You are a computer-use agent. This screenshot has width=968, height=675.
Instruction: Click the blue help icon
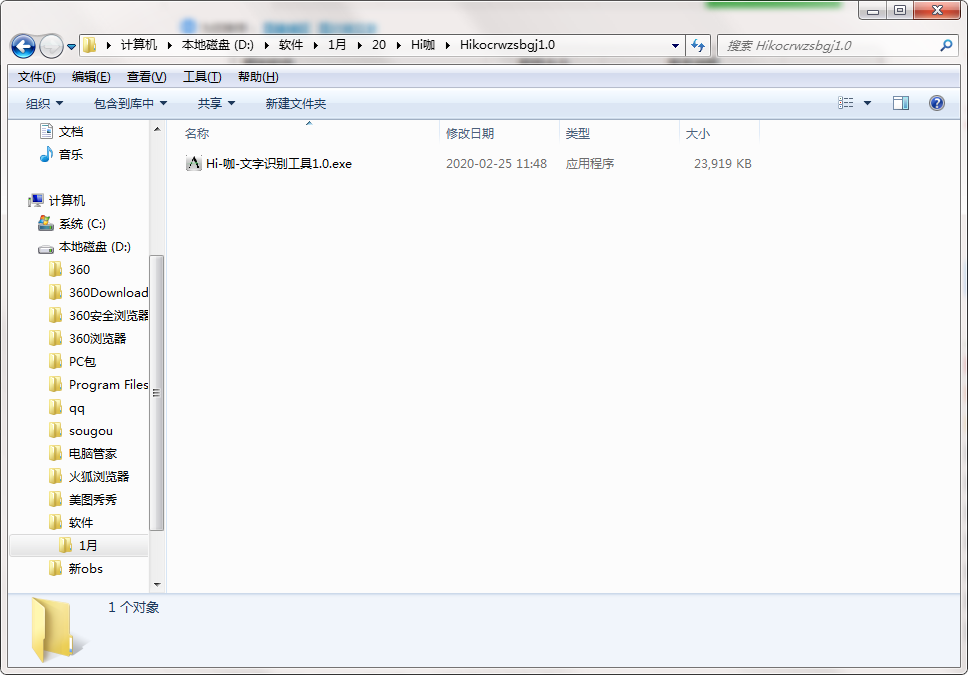(937, 103)
